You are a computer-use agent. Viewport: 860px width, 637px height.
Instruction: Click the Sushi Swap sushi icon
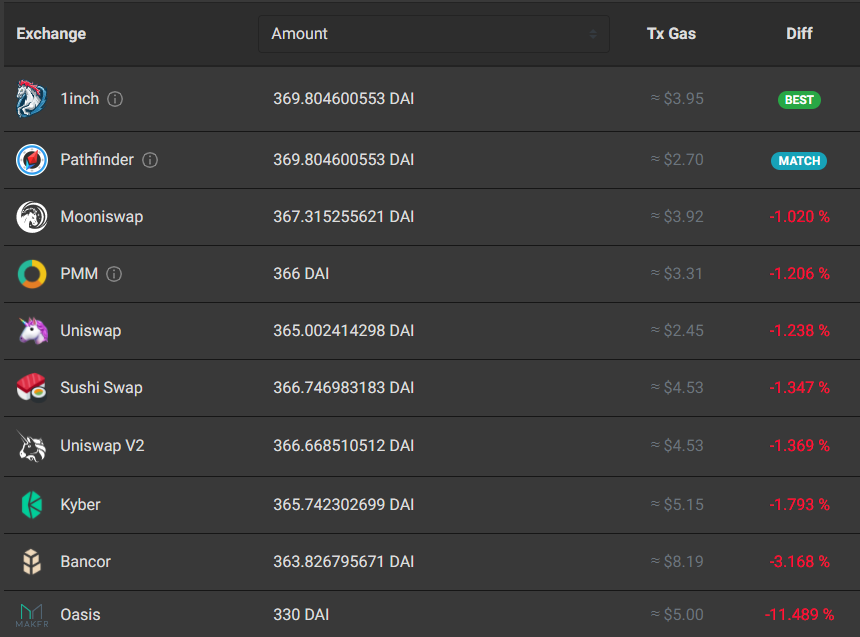(32, 388)
